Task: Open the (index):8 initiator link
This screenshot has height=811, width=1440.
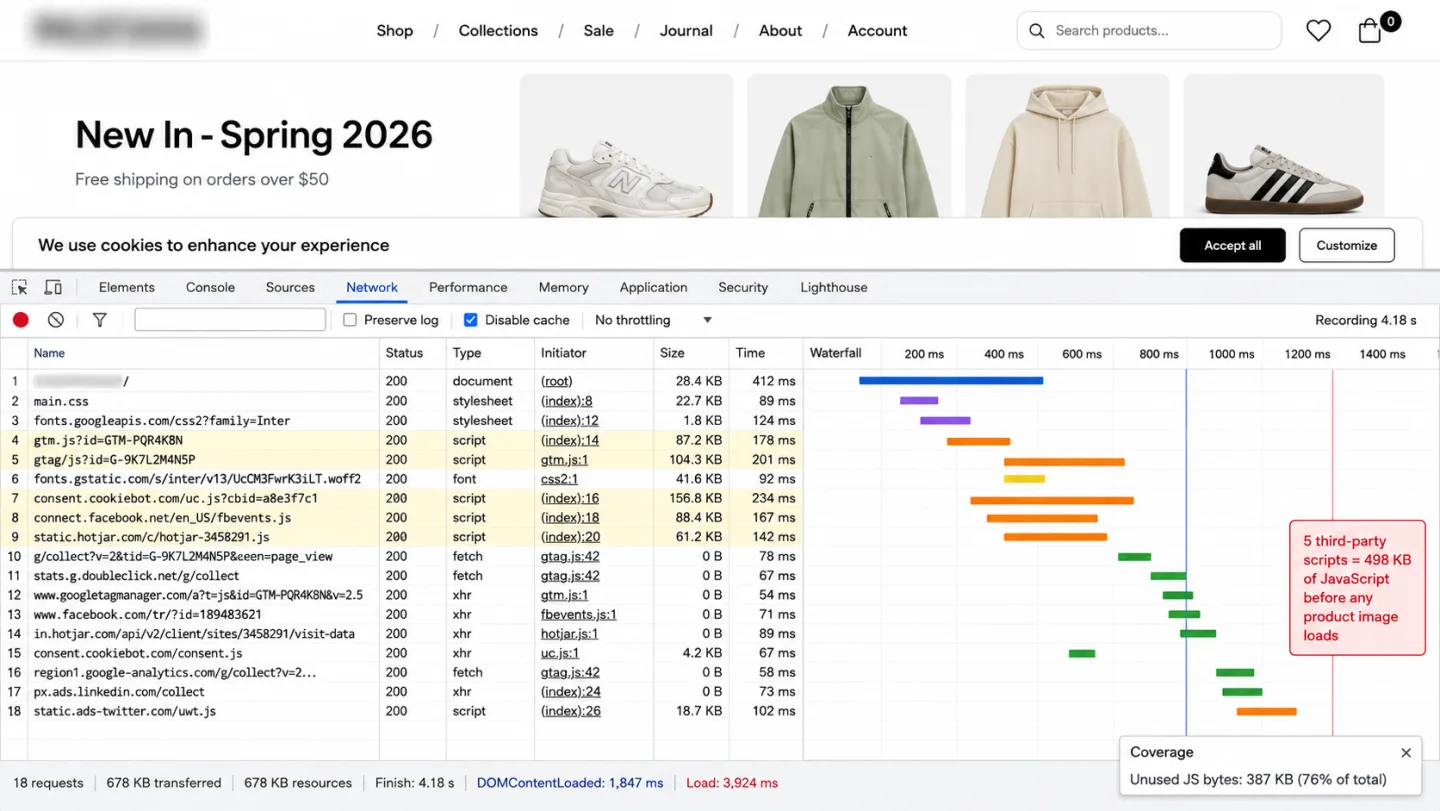Action: (566, 401)
